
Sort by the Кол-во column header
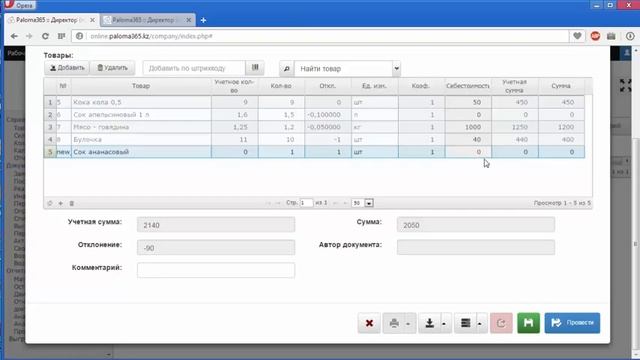point(281,86)
